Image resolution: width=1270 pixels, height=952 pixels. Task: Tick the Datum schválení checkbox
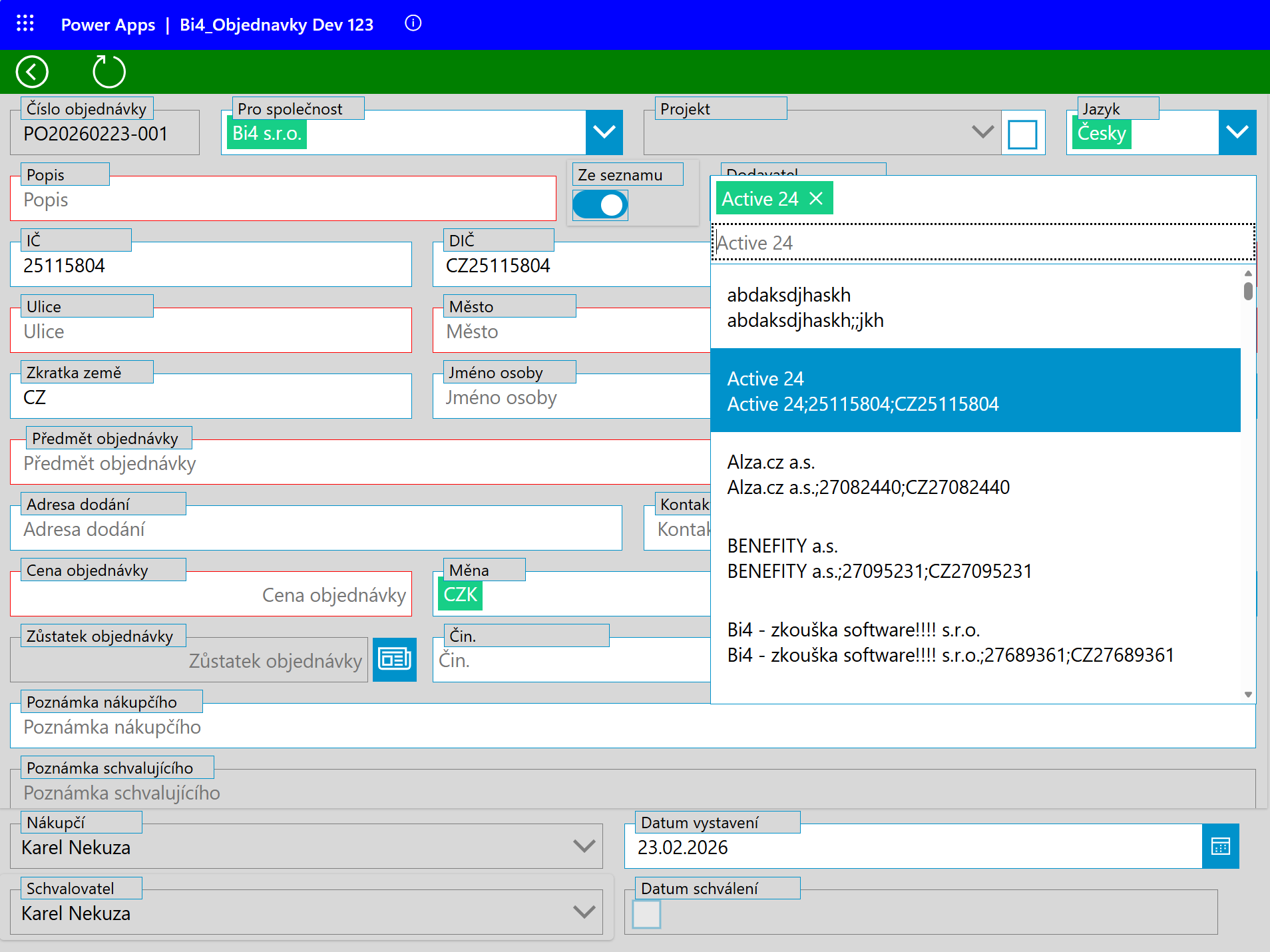[646, 914]
